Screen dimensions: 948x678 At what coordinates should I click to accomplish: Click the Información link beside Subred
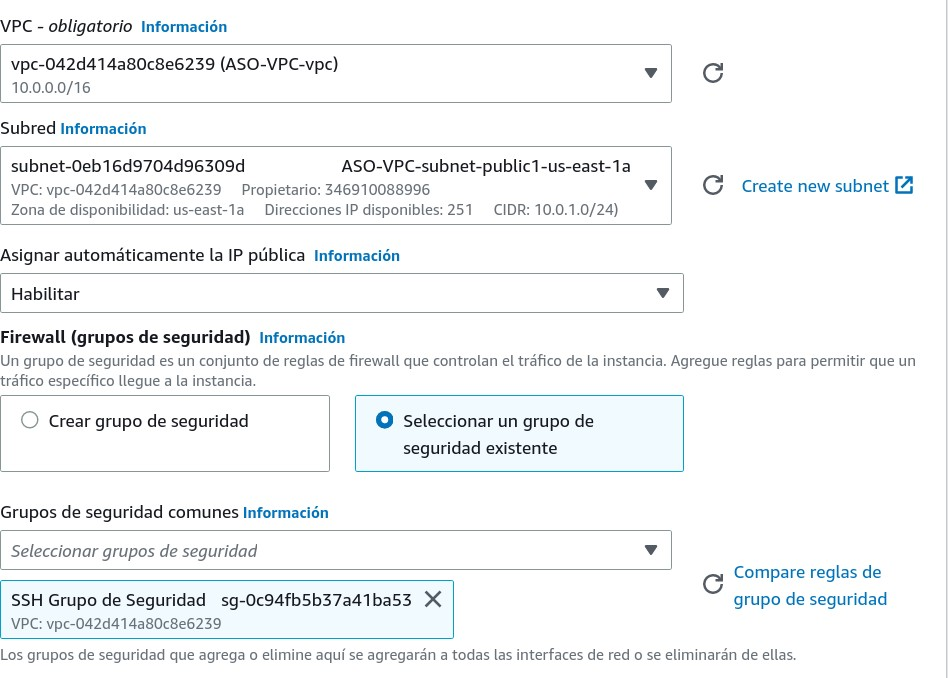[x=103, y=129]
